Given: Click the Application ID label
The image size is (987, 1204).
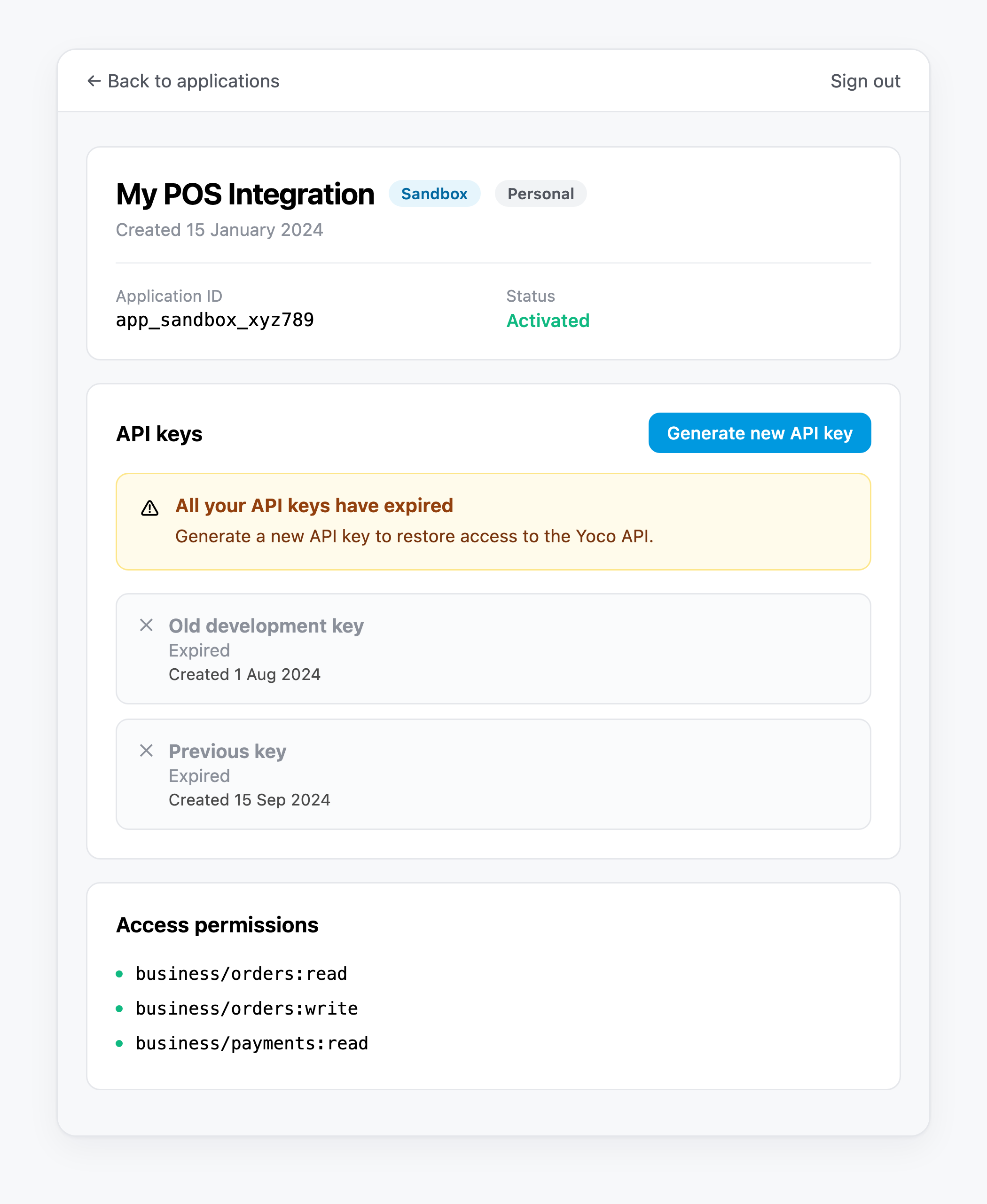Looking at the screenshot, I should pyautogui.click(x=169, y=296).
